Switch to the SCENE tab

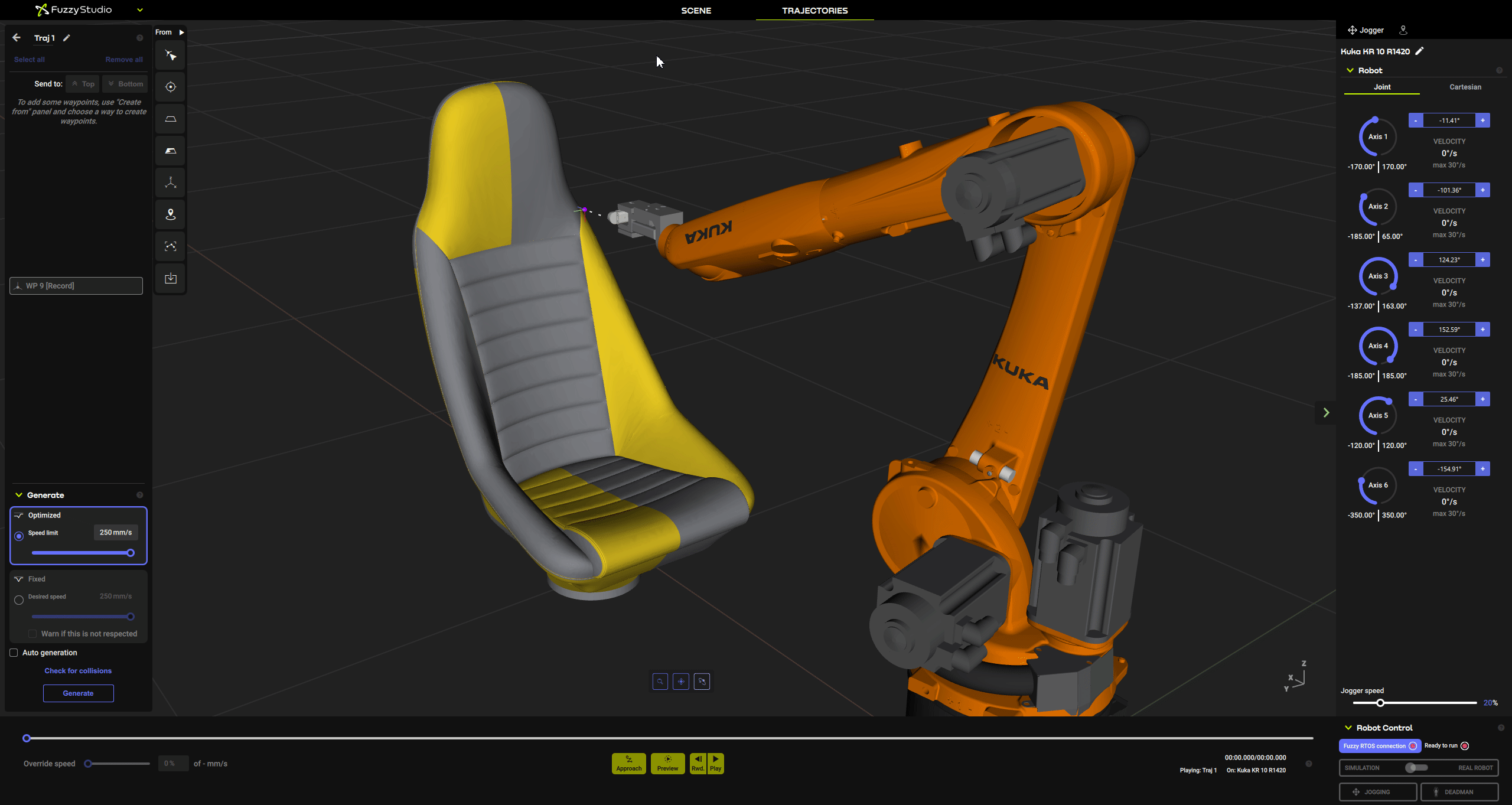click(x=696, y=11)
